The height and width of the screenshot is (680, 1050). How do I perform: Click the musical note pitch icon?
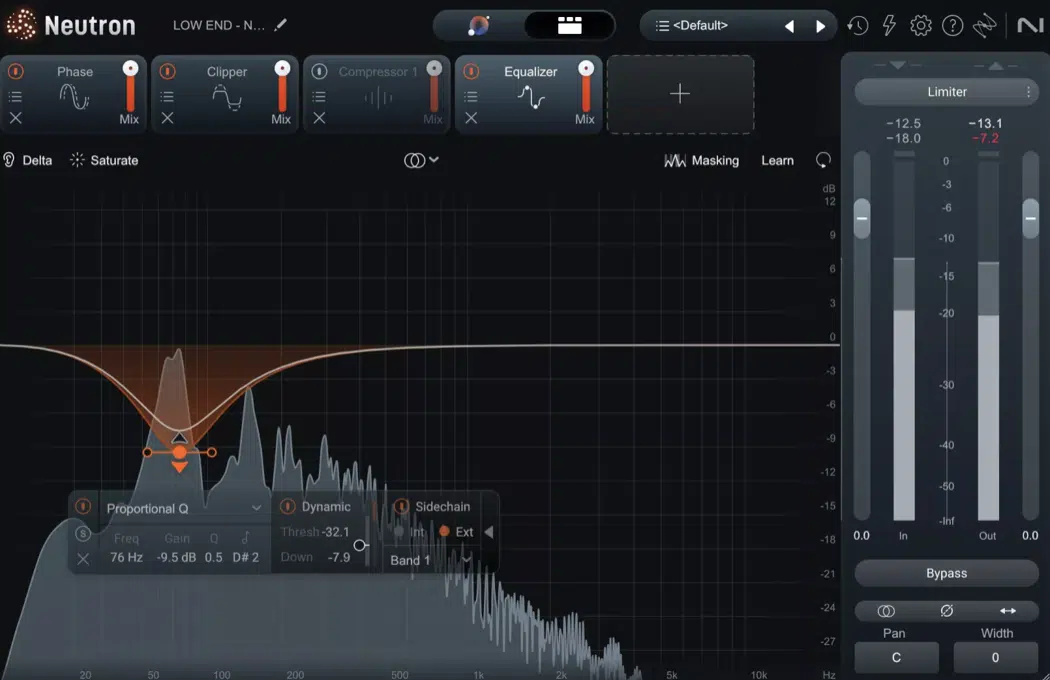tap(246, 537)
